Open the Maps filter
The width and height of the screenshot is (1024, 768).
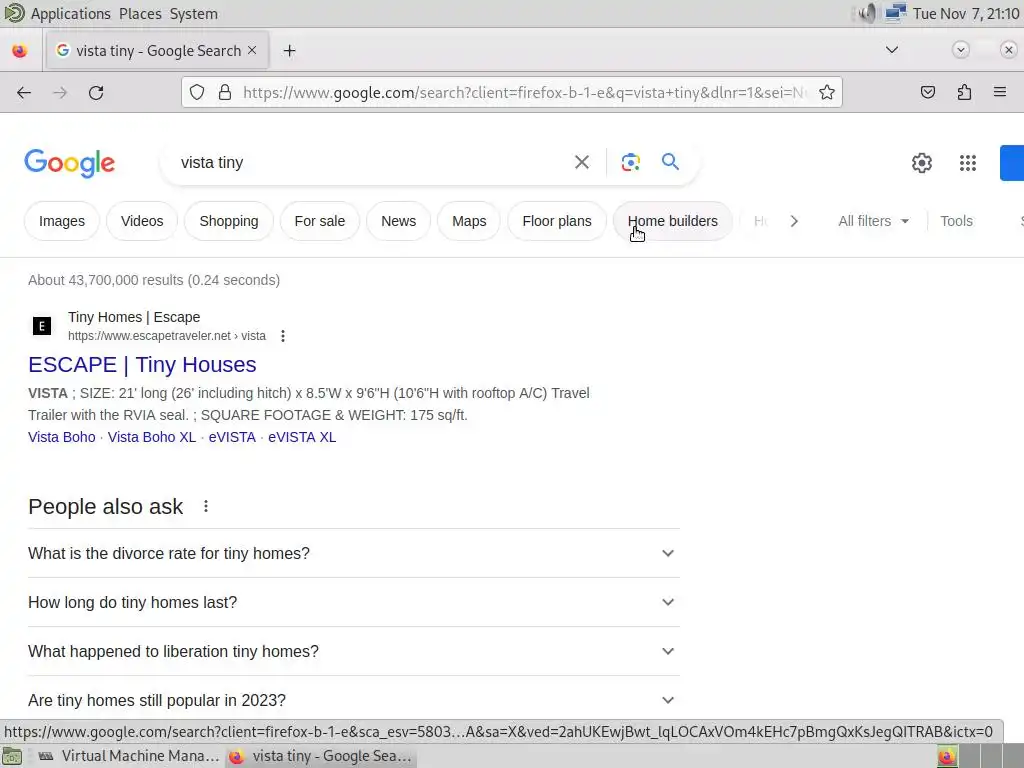click(469, 221)
